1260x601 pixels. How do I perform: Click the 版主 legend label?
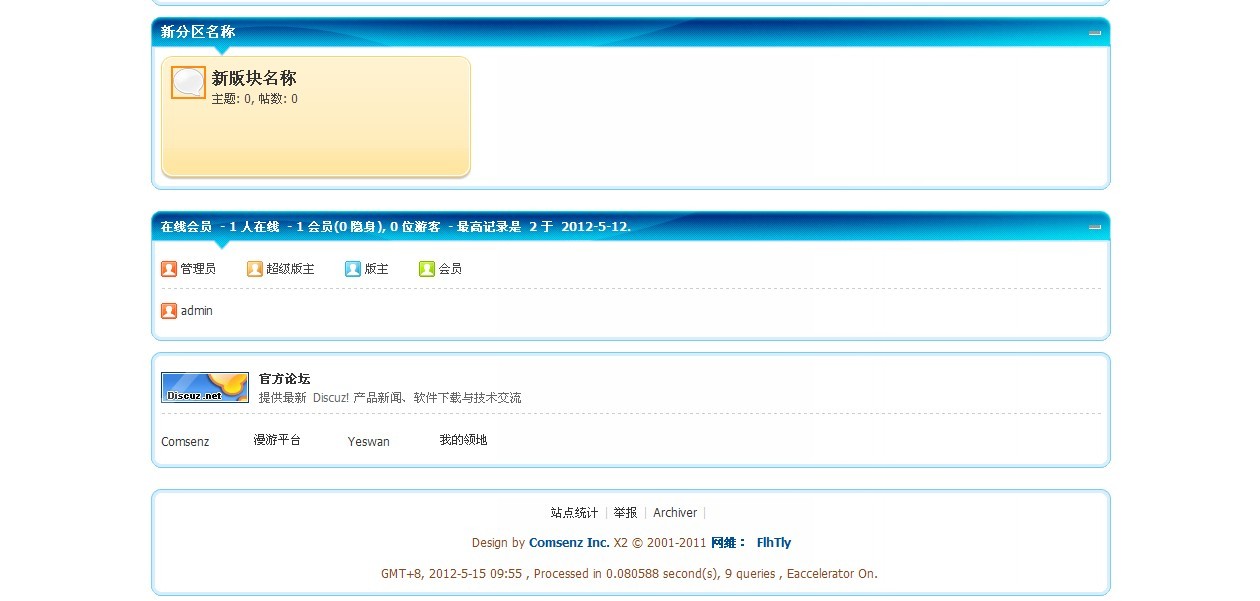[x=376, y=269]
